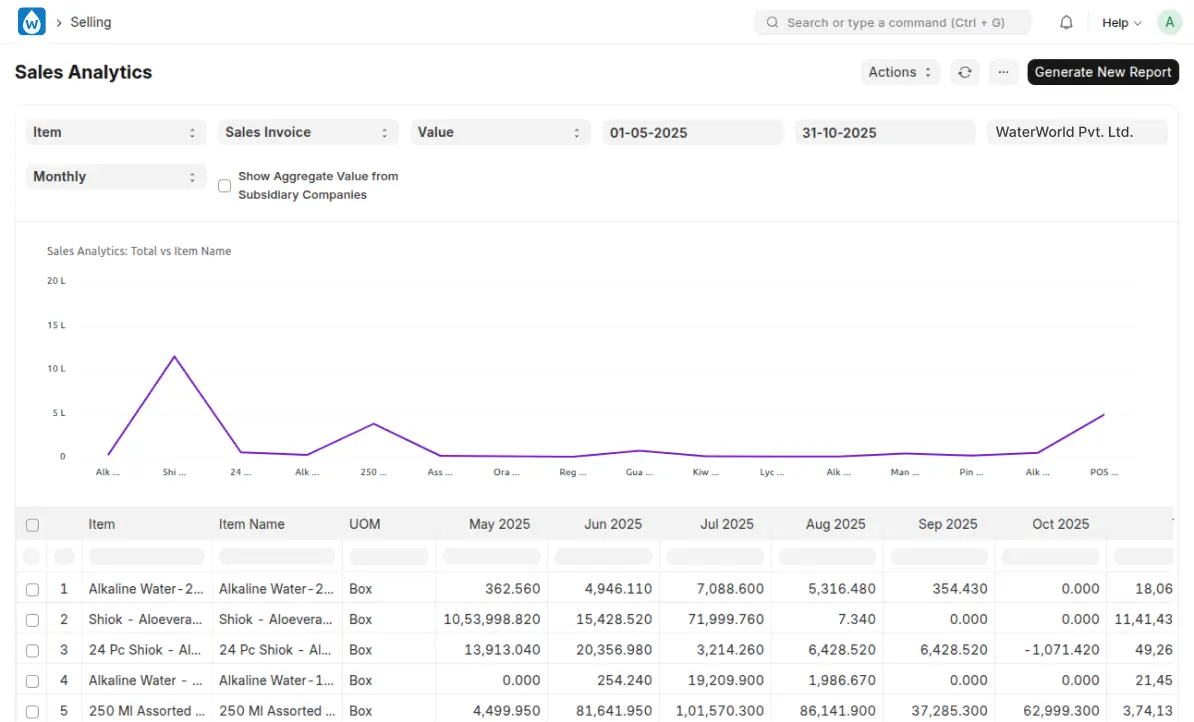
Task: Open the Value or quantity dropdown
Action: click(499, 132)
